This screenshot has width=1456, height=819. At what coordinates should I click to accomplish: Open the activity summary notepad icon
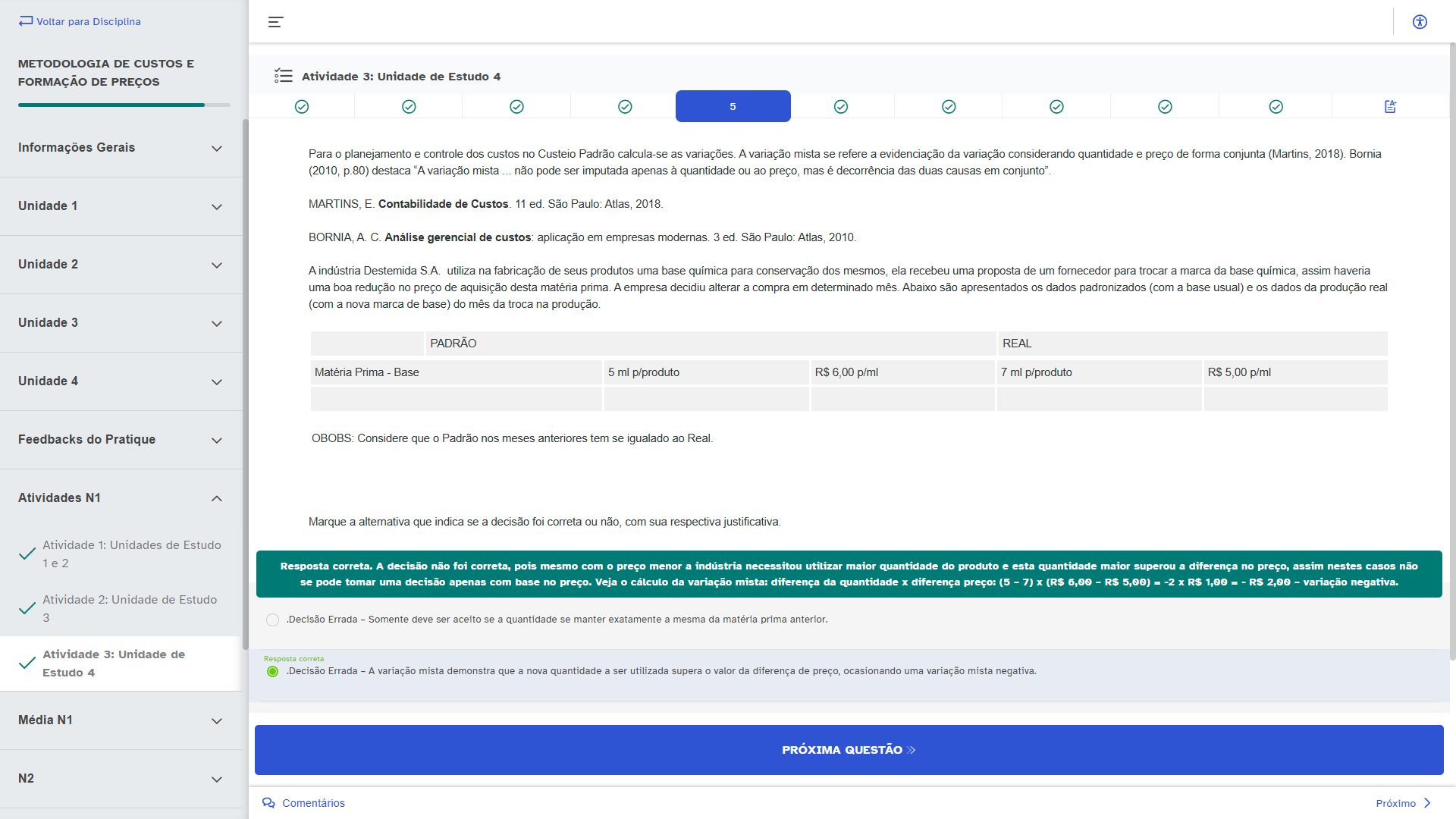(1390, 107)
